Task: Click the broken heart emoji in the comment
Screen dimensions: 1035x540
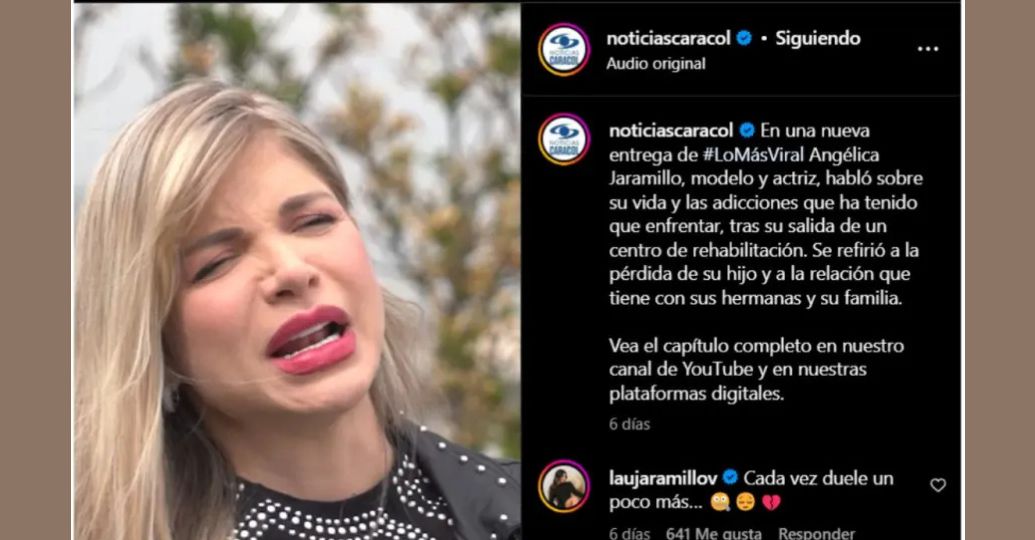Action: pos(771,502)
